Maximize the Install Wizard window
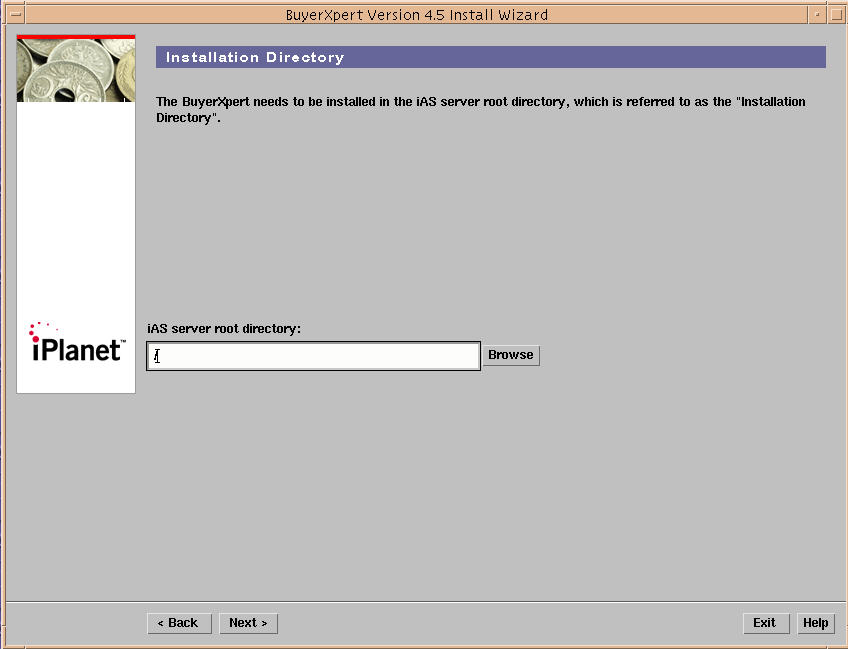This screenshot has width=848, height=649. [836, 14]
